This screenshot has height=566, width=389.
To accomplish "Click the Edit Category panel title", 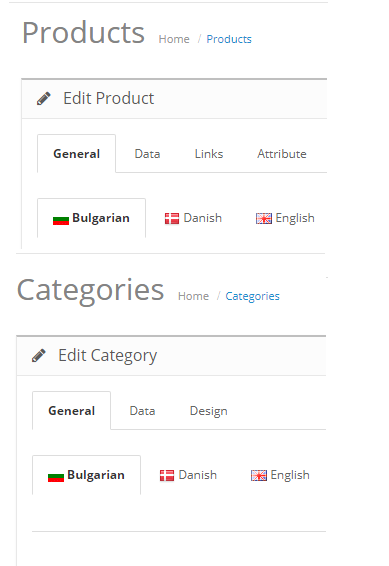I will pos(108,356).
